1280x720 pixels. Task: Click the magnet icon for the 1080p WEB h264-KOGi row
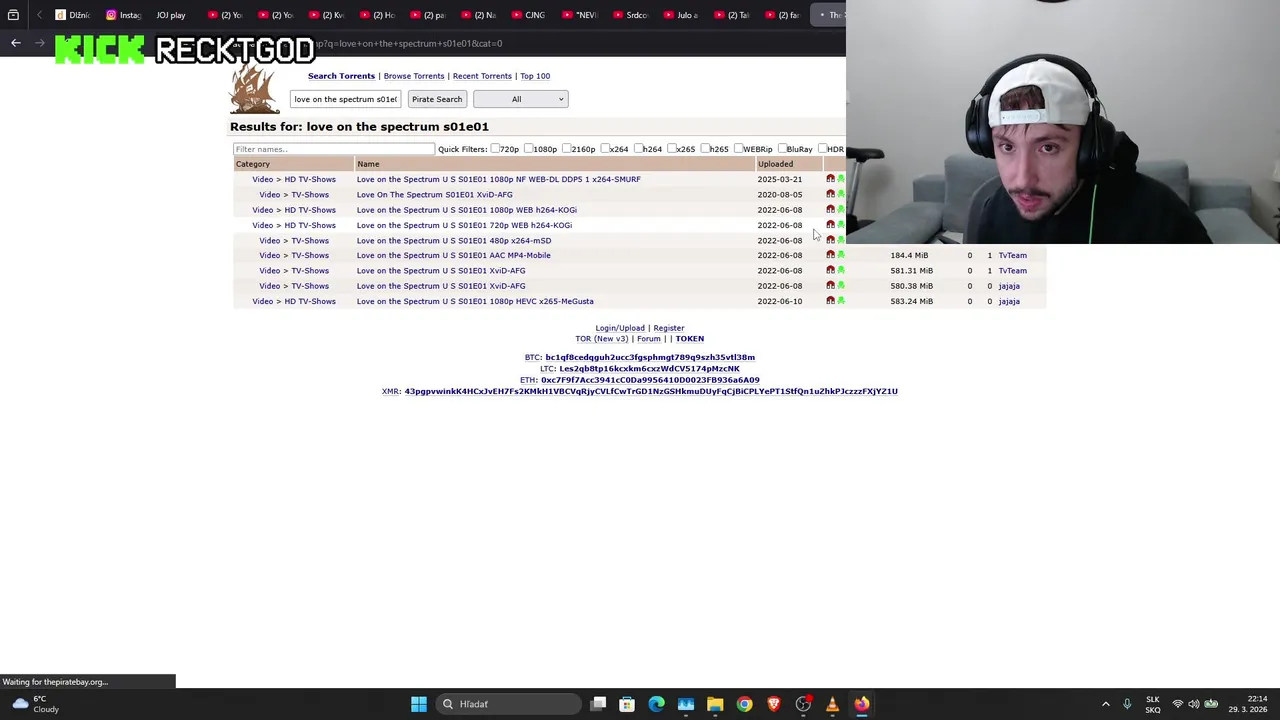[830, 209]
